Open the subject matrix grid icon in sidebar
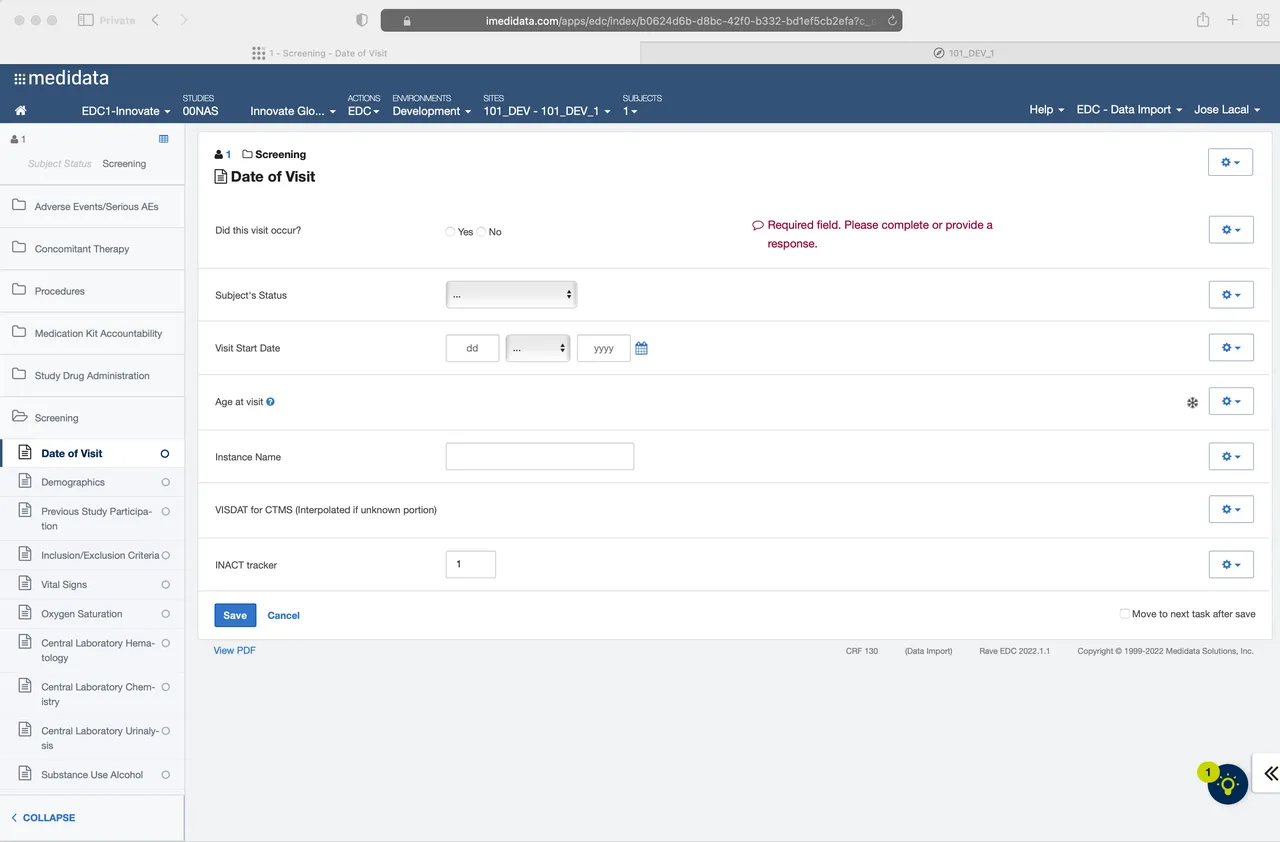 164,136
